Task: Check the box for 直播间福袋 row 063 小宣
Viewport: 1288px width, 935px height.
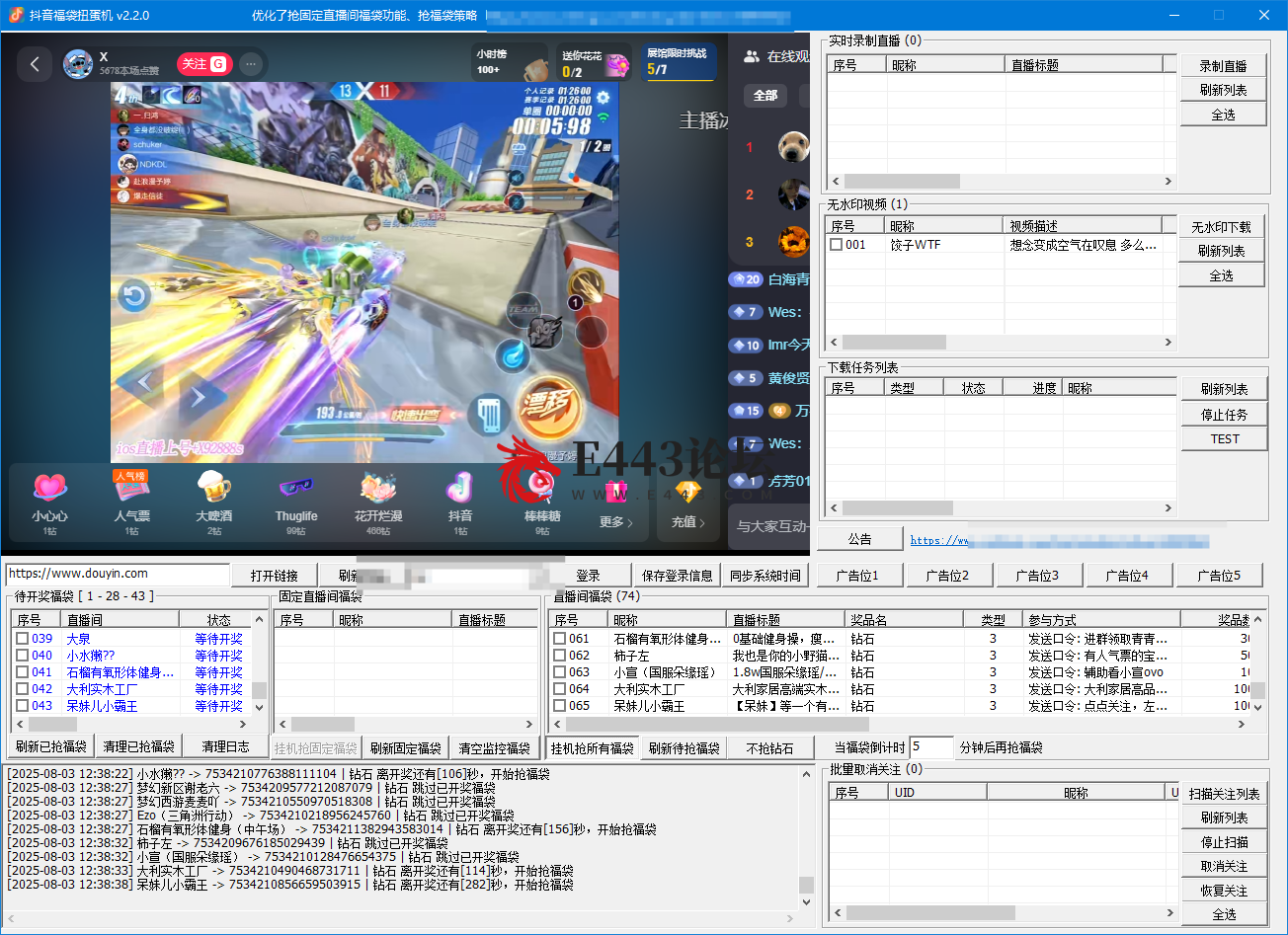Action: pos(560,672)
